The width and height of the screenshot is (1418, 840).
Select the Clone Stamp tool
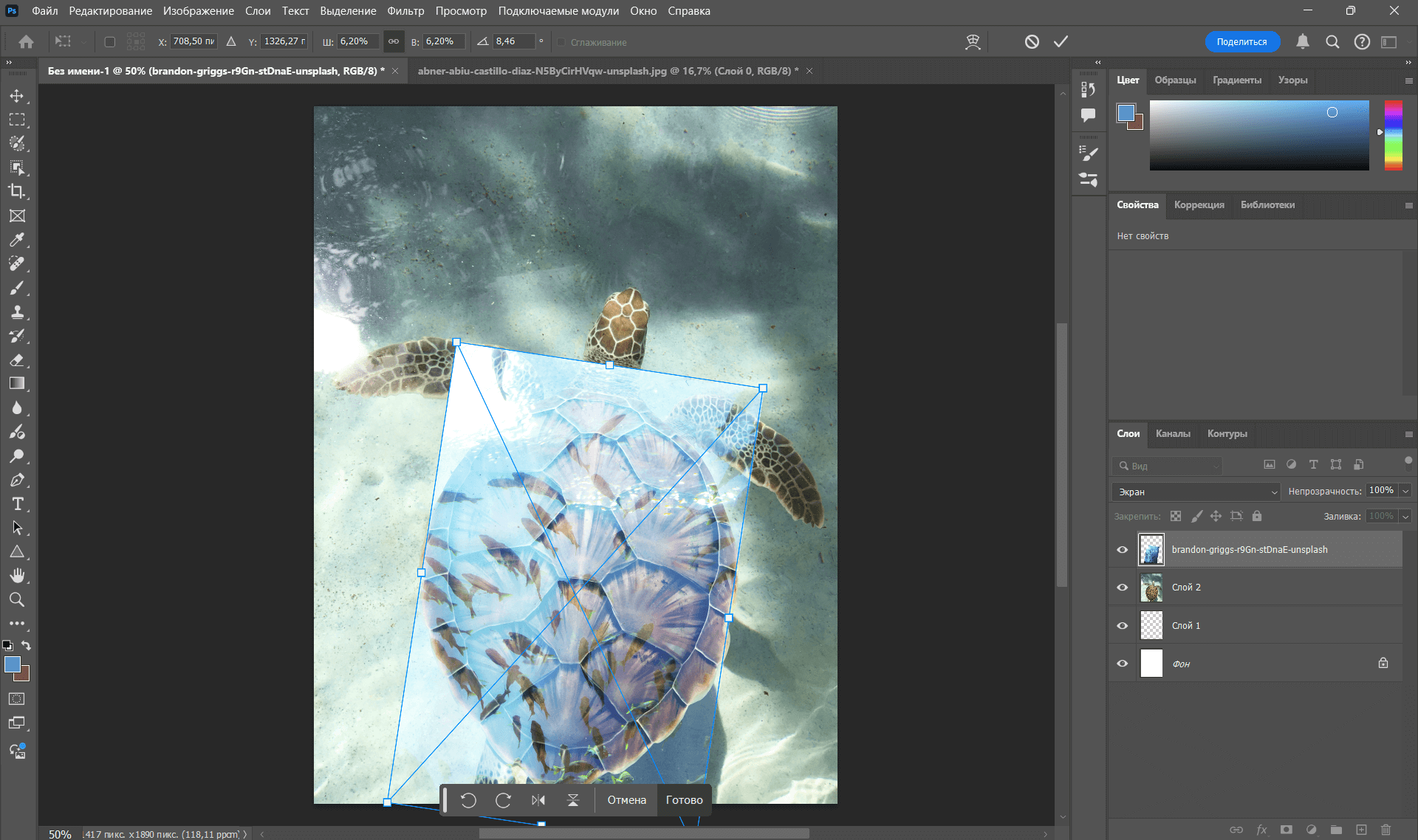(17, 311)
